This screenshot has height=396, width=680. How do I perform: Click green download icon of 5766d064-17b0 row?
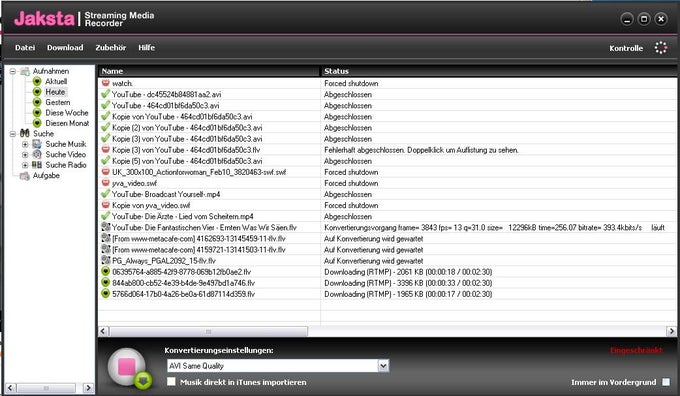pos(105,294)
